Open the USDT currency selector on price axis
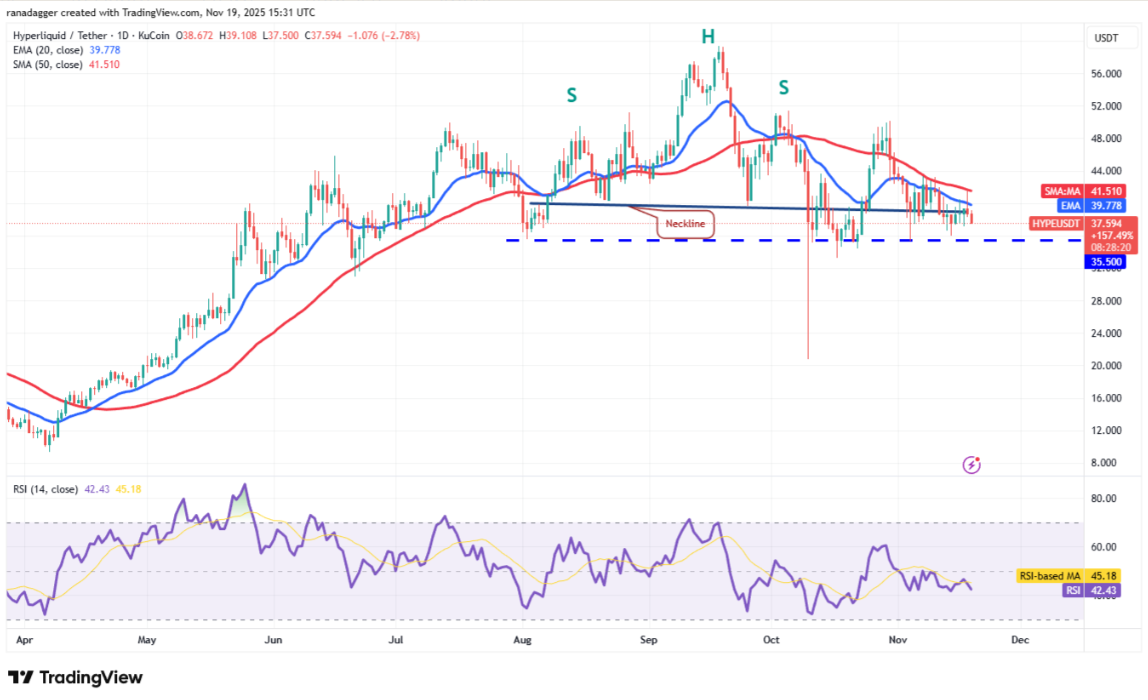 [x=1106, y=37]
